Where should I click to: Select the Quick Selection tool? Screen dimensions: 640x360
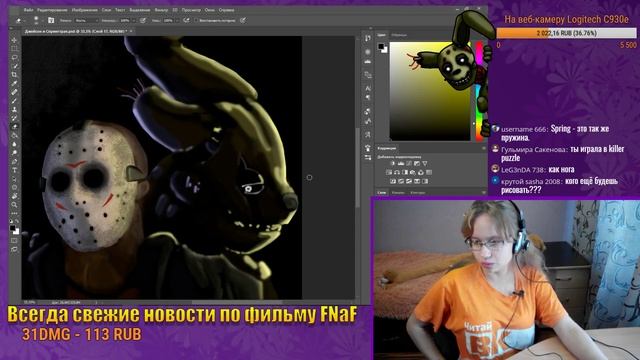(x=14, y=66)
